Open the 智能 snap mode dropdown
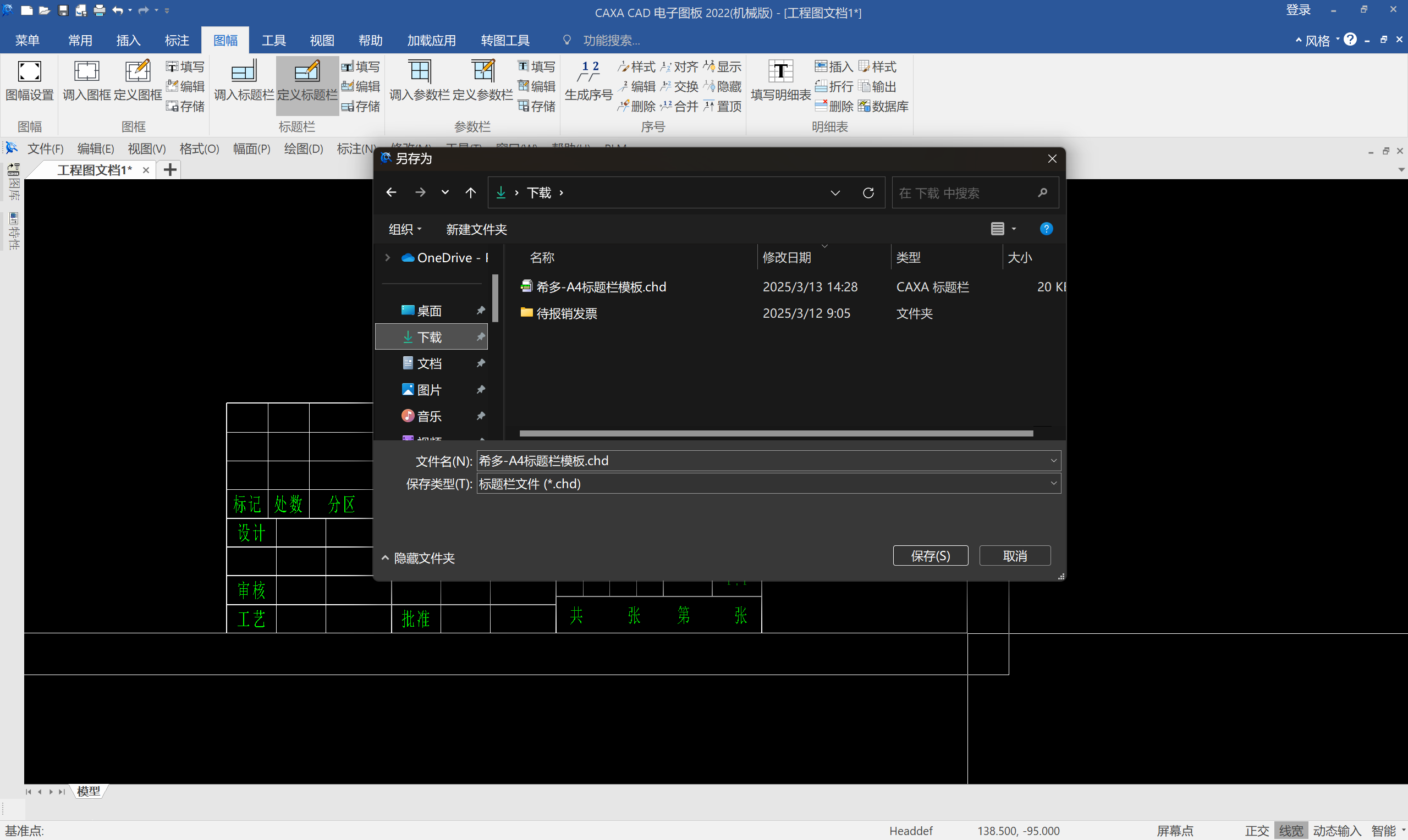Viewport: 1408px width, 840px height. coord(1402,830)
